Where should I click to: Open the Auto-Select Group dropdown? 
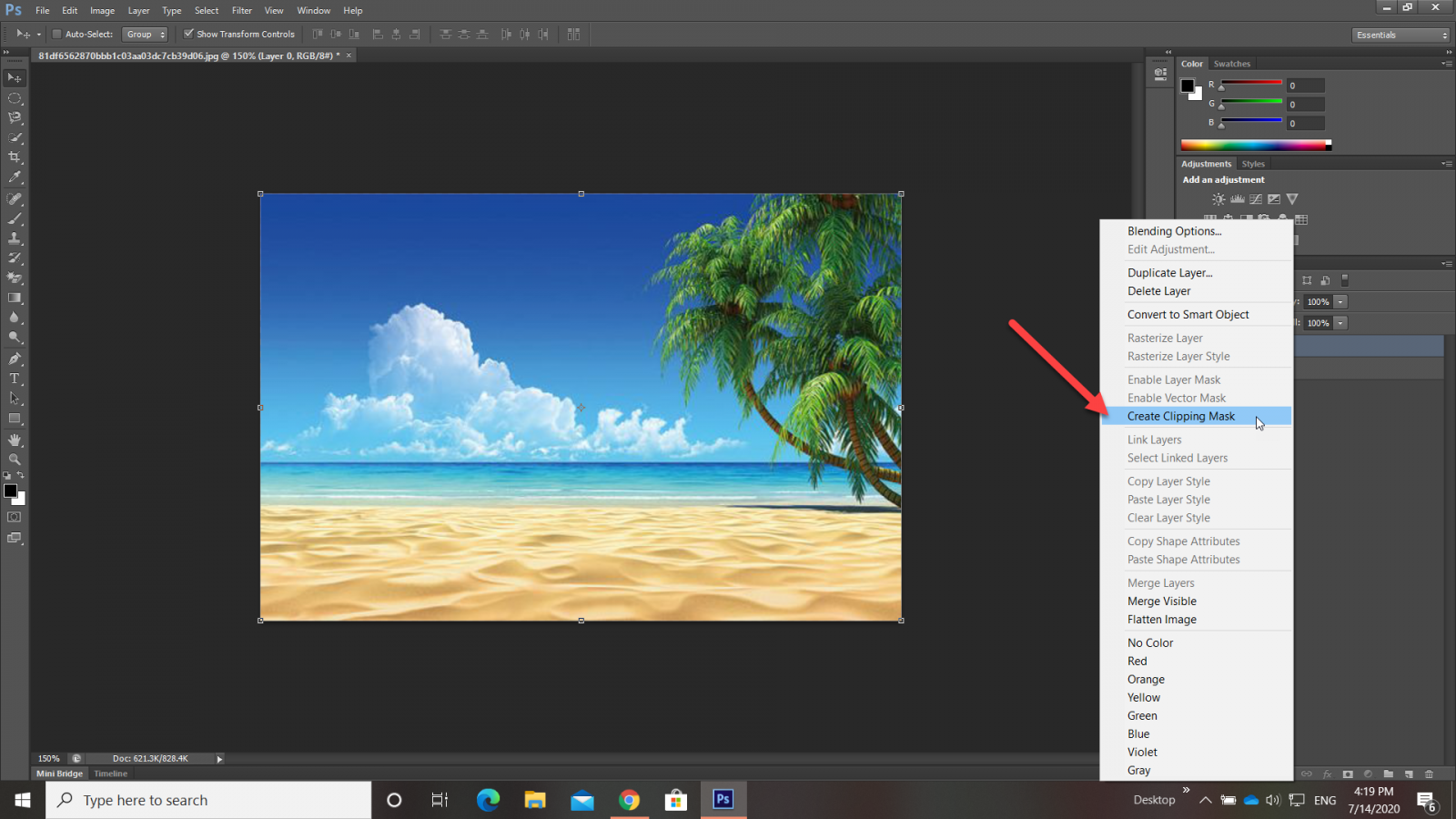pyautogui.click(x=146, y=35)
